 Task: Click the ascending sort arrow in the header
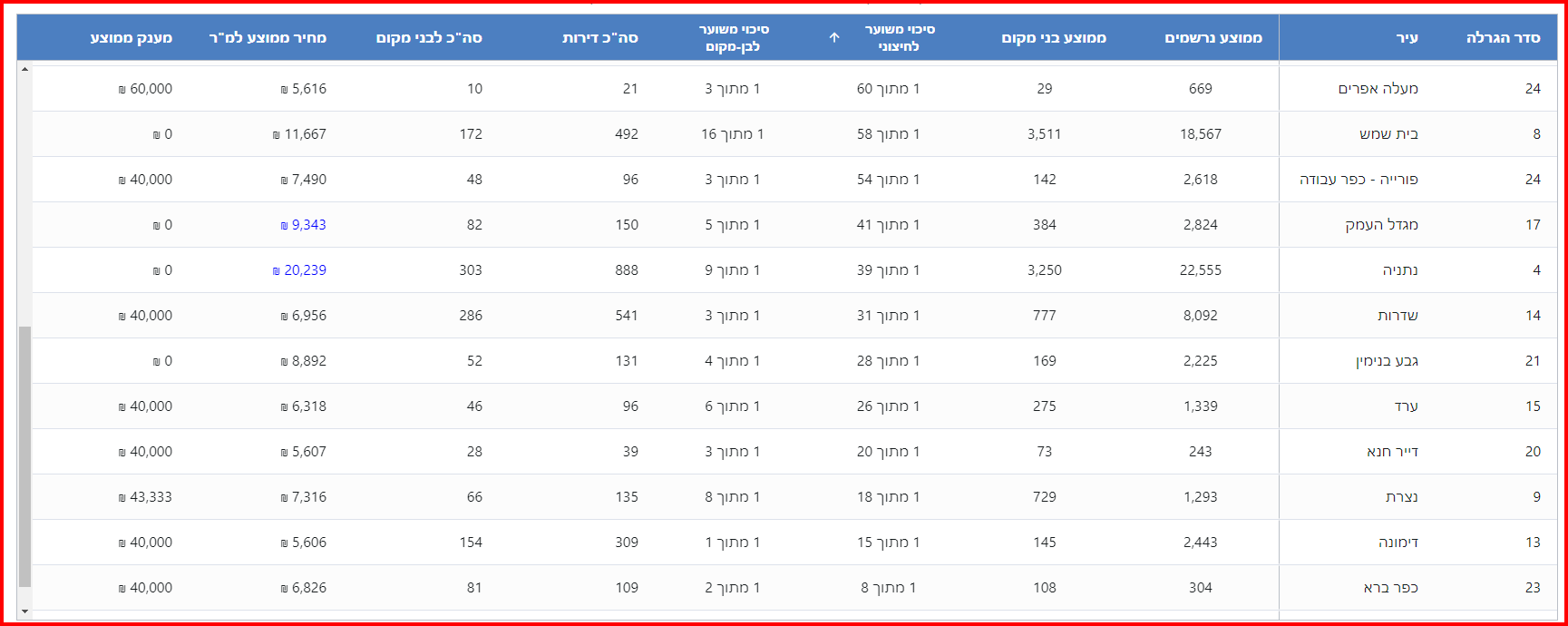834,38
